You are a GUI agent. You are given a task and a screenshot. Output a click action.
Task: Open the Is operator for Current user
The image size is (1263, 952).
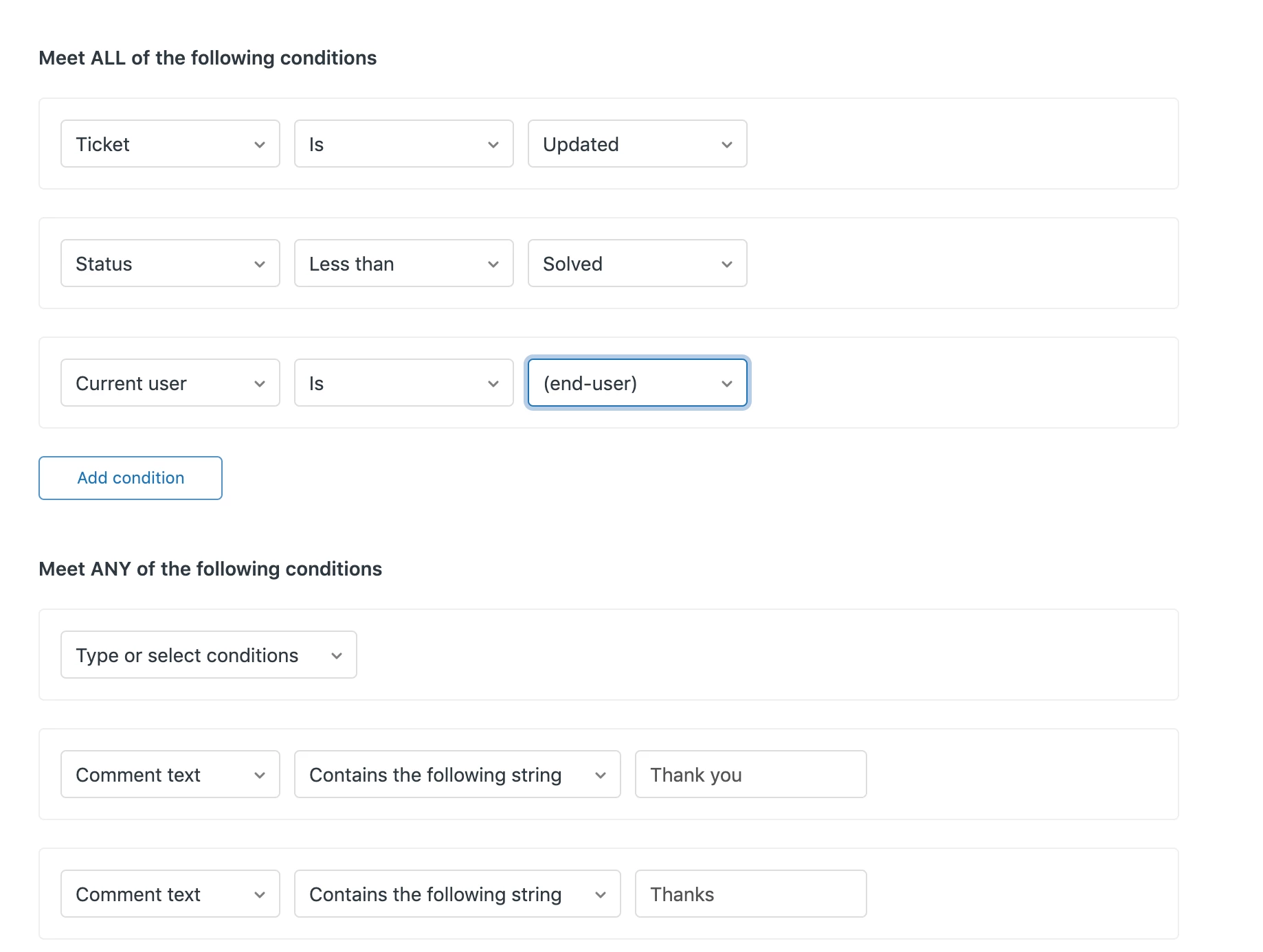(403, 383)
